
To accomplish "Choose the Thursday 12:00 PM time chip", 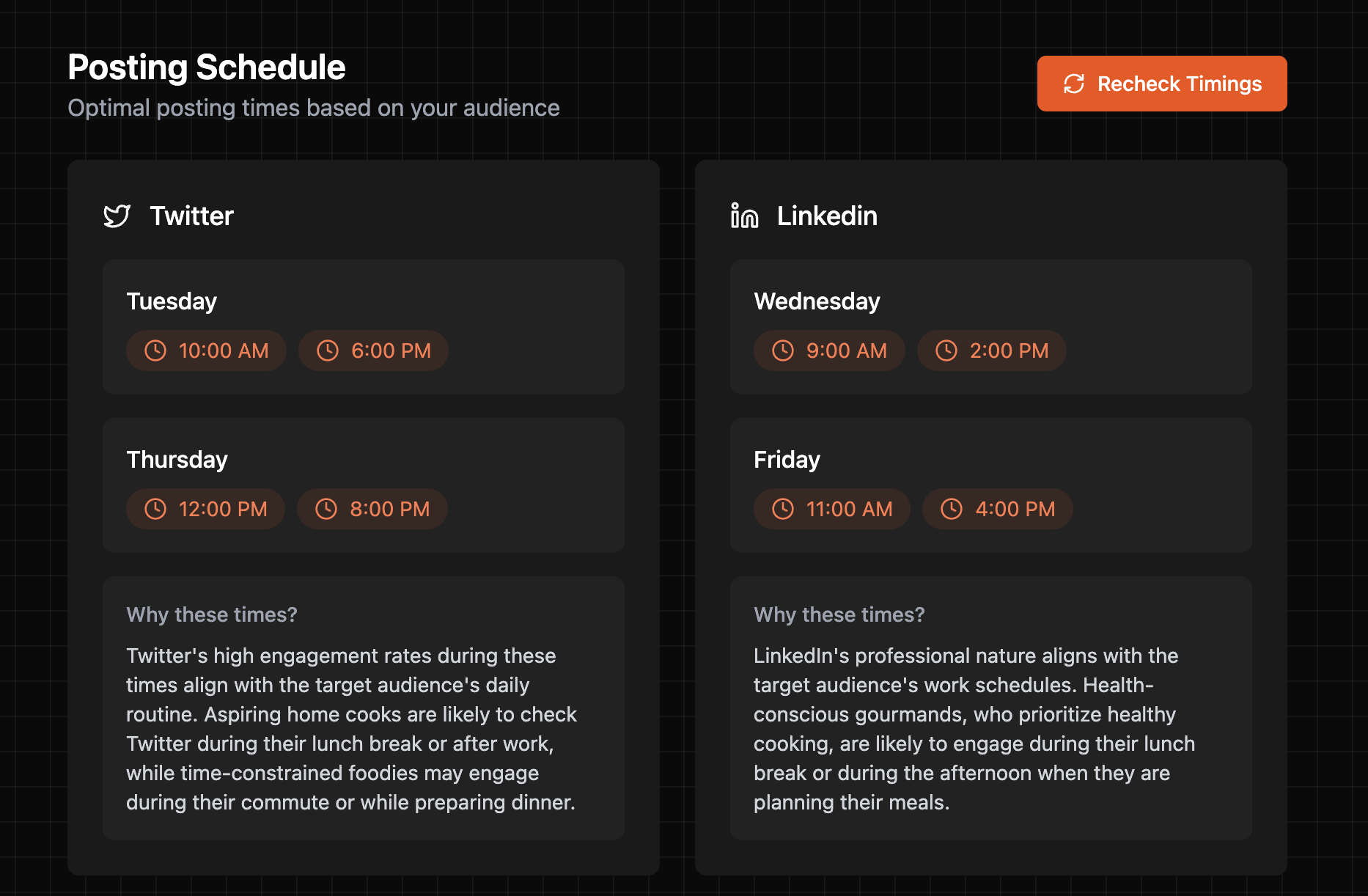I will (205, 509).
